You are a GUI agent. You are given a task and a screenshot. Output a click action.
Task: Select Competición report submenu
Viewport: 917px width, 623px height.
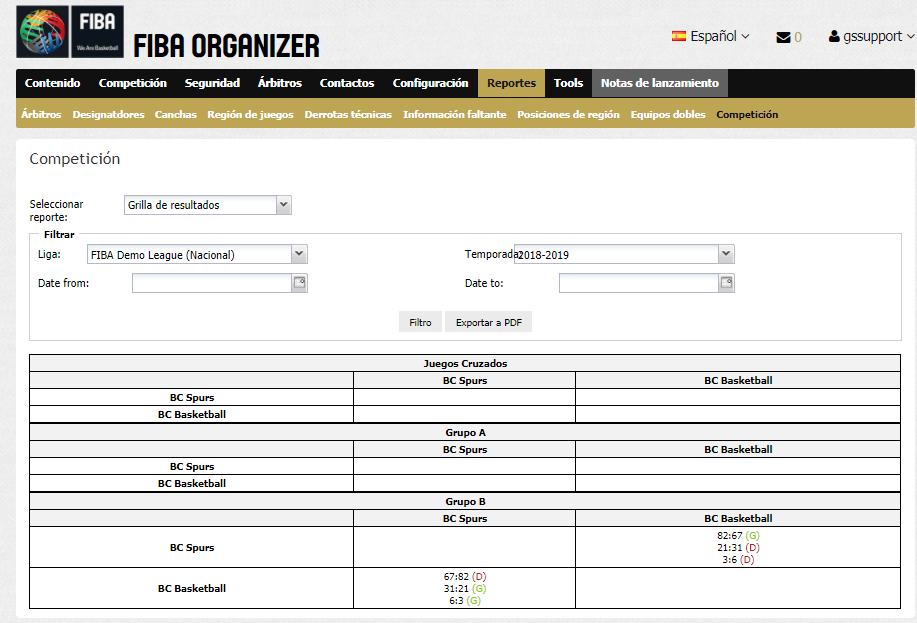tap(747, 115)
